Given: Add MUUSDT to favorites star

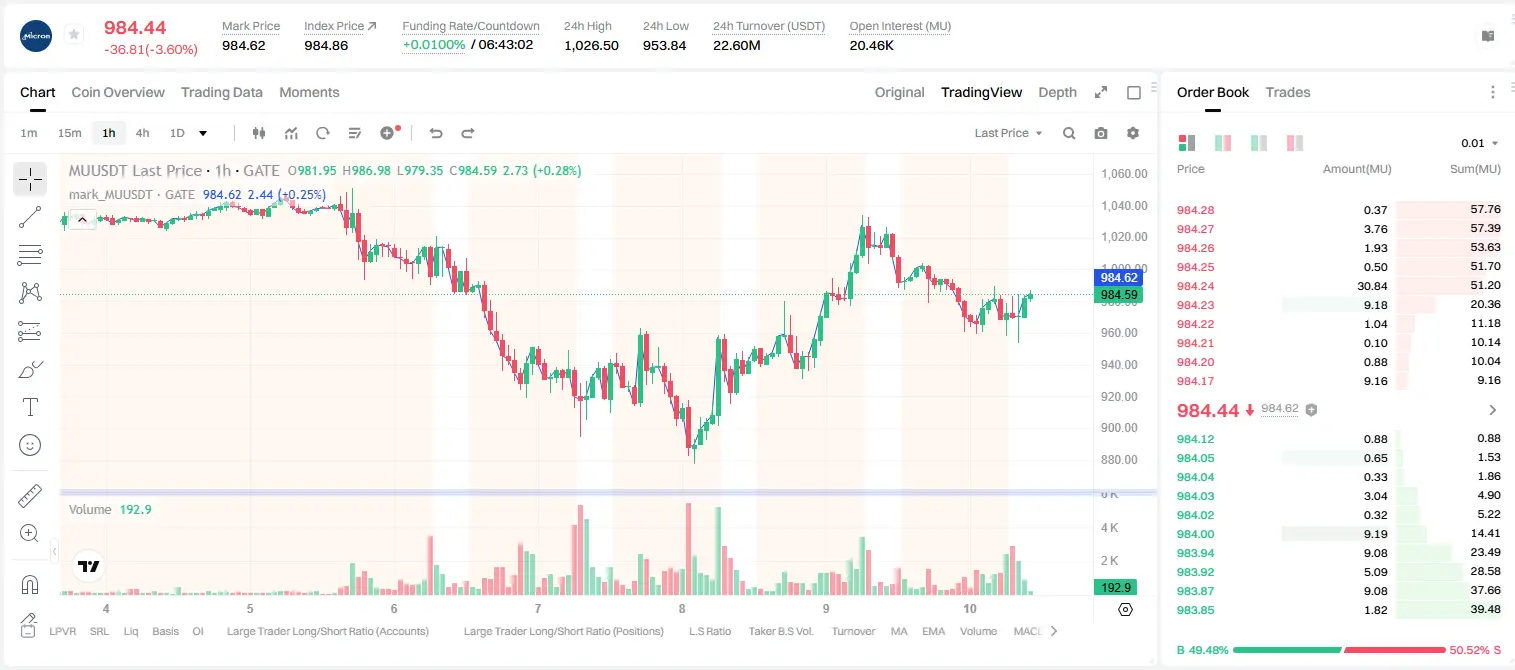Looking at the screenshot, I should tap(74, 35).
